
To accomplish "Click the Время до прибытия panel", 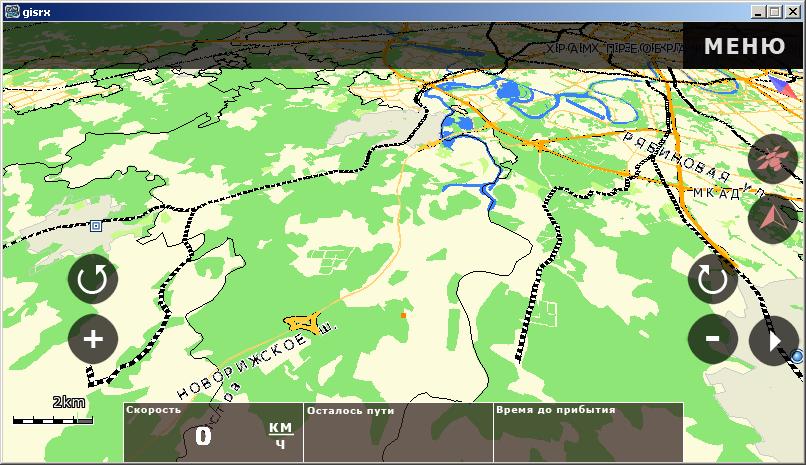I will (588, 432).
